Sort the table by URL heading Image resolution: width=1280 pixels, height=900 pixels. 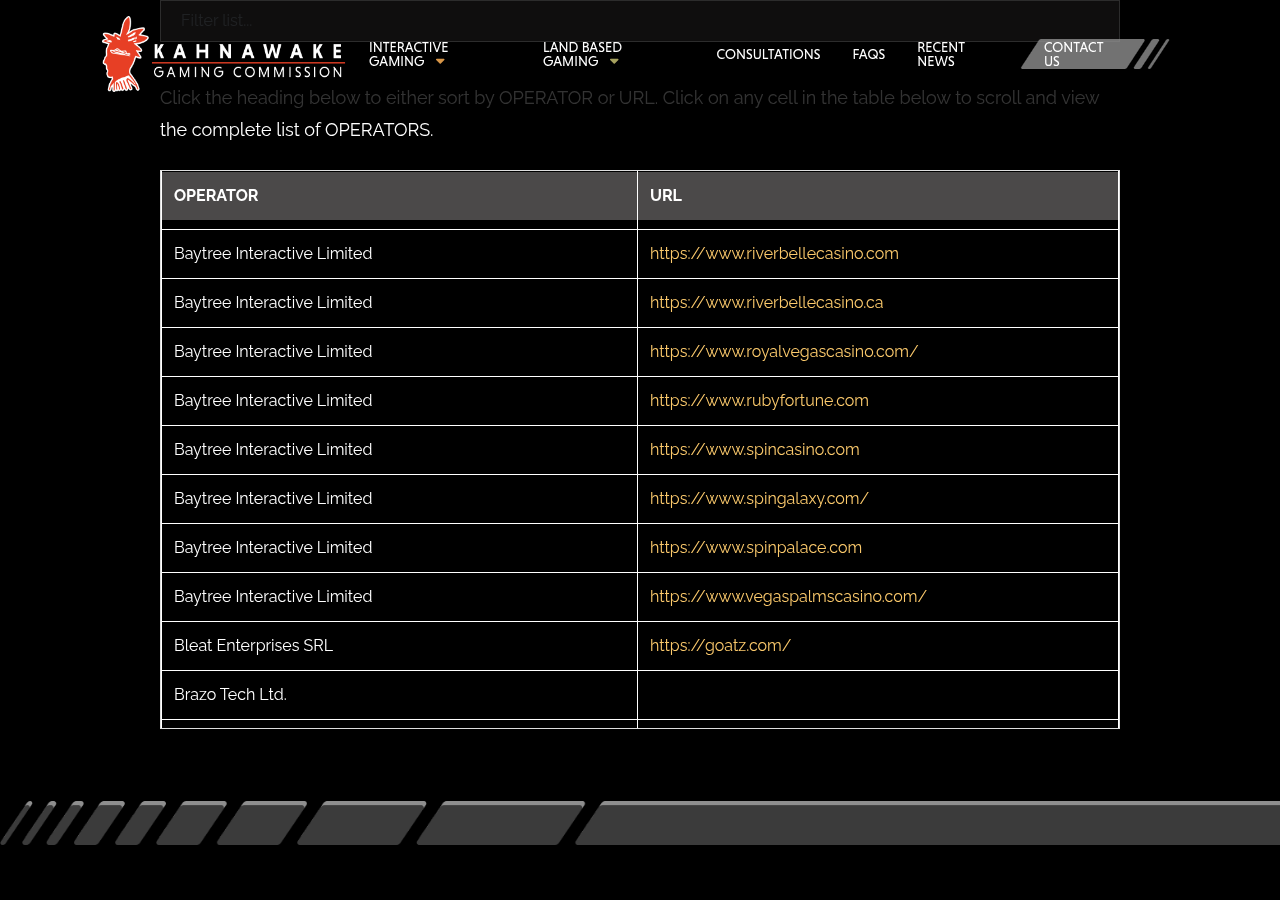(x=878, y=196)
